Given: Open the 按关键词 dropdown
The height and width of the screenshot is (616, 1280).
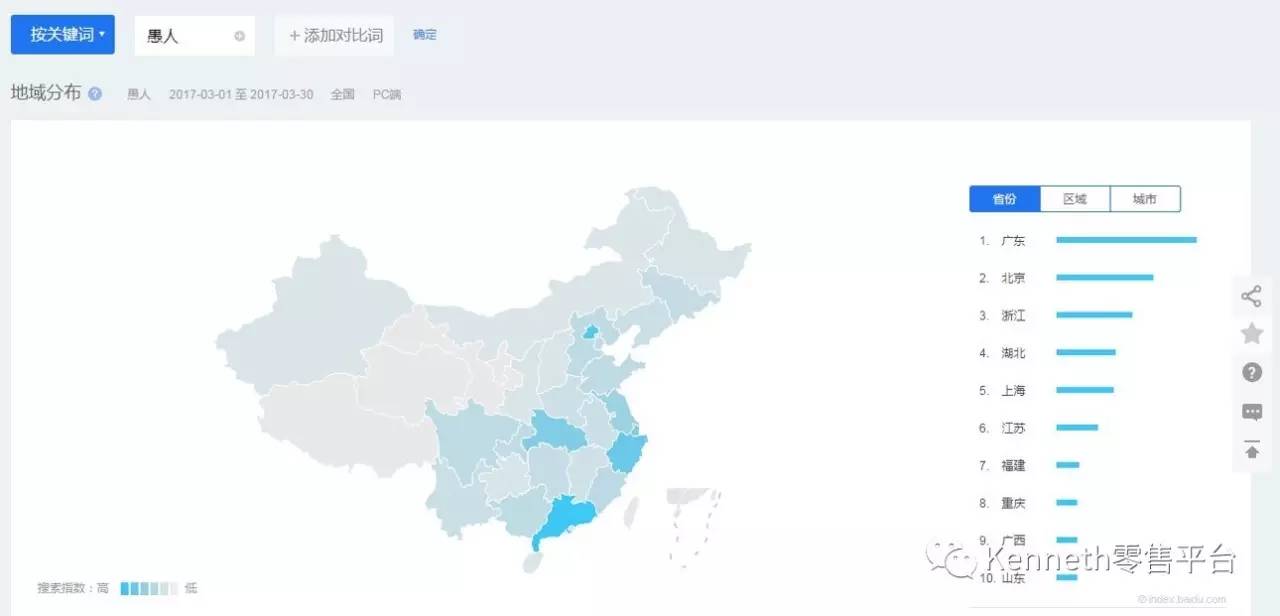Looking at the screenshot, I should click(63, 35).
